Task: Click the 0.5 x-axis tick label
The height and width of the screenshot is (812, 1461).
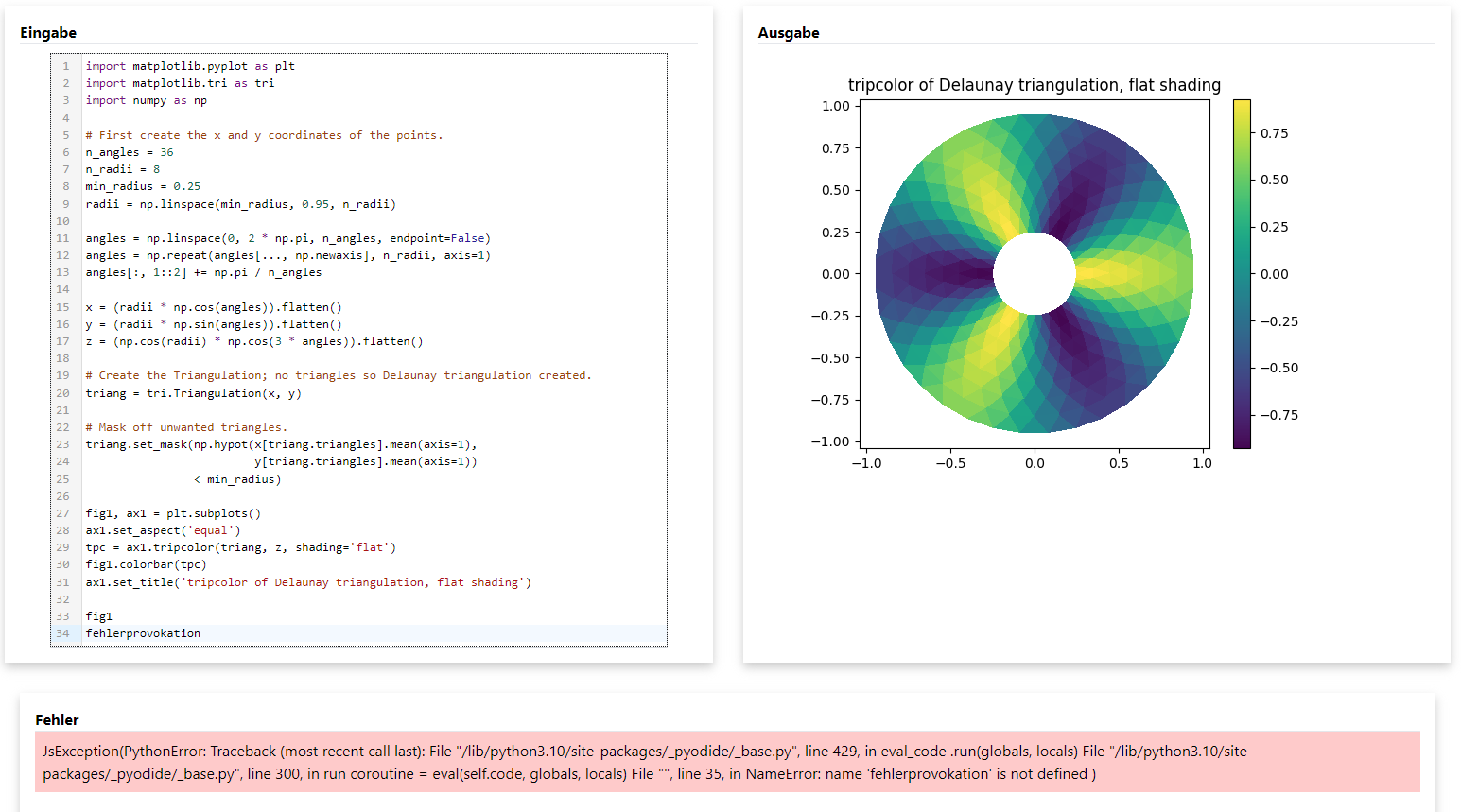Action: pos(1119,463)
